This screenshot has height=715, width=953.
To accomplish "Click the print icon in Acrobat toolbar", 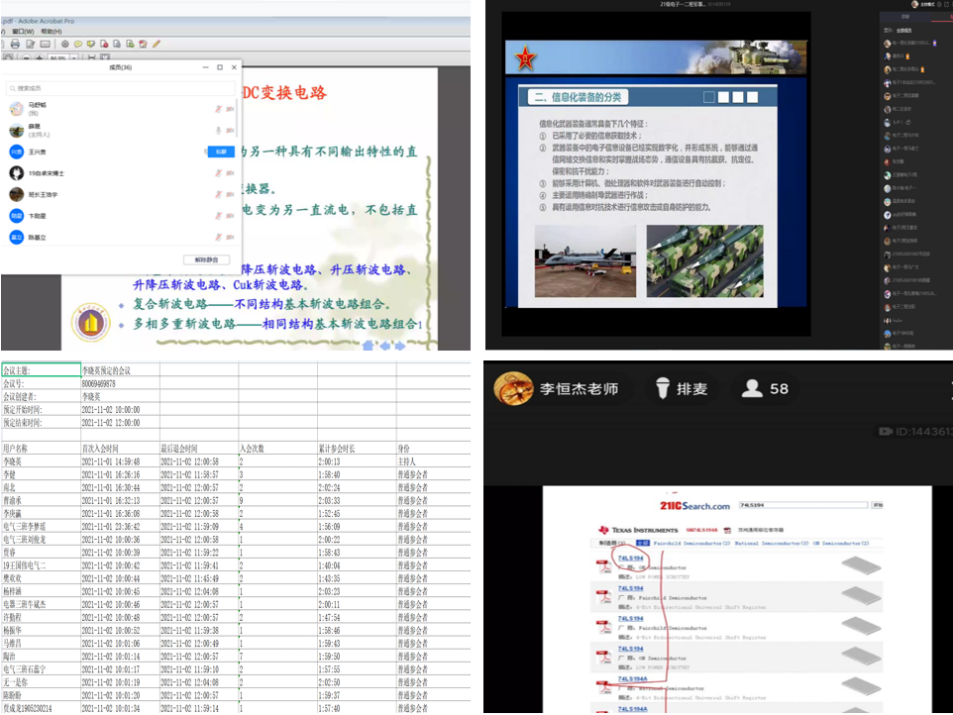I will [15, 44].
